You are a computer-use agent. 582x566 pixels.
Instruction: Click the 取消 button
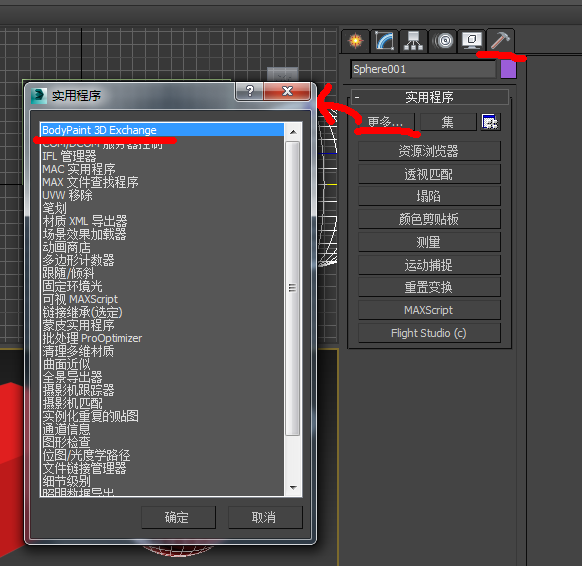click(x=265, y=517)
